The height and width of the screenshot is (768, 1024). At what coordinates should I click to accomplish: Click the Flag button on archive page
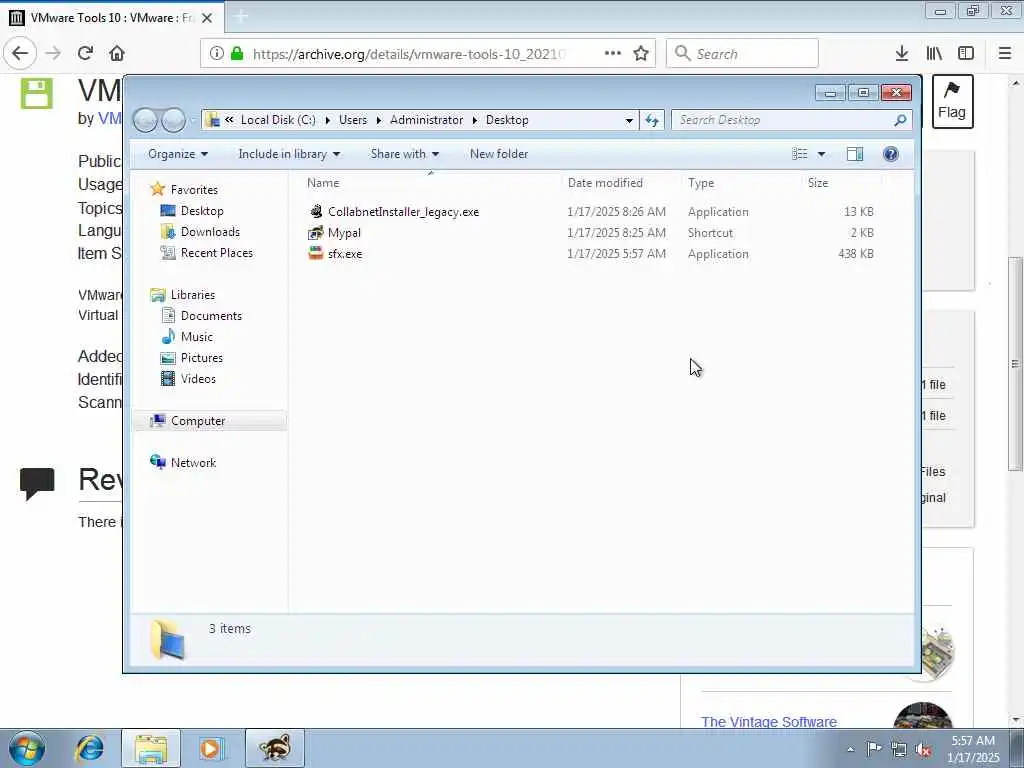[952, 101]
